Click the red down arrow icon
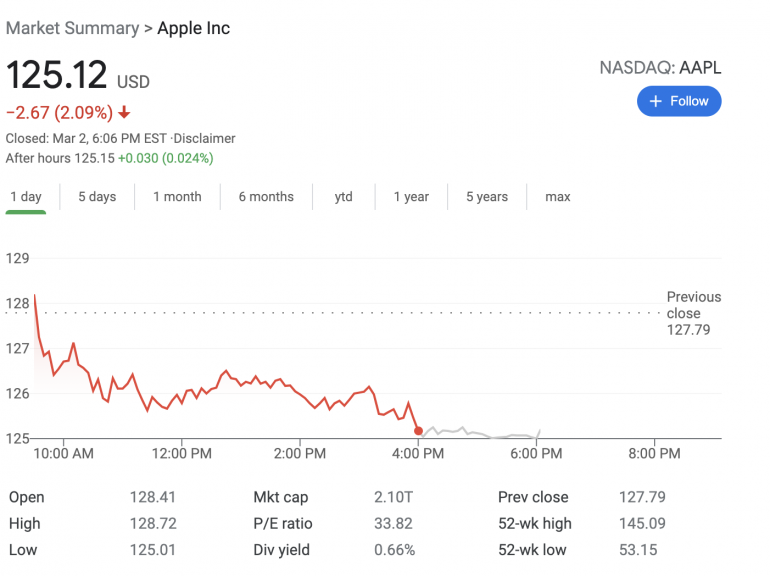Image resolution: width=770 pixels, height=576 pixels. coord(123,112)
